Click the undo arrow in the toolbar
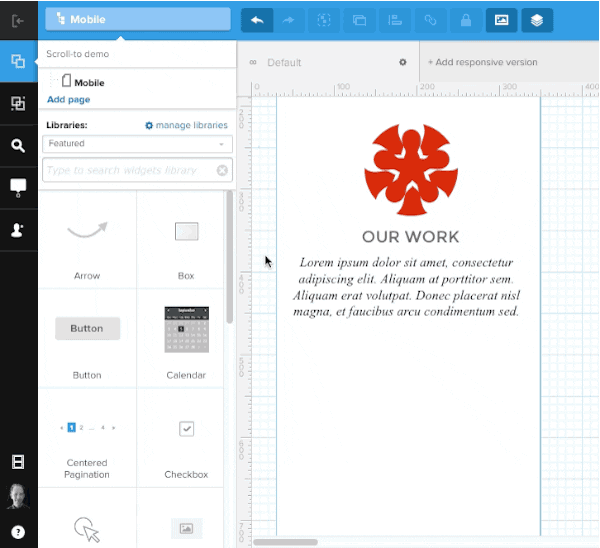The height and width of the screenshot is (548, 600). click(x=257, y=19)
